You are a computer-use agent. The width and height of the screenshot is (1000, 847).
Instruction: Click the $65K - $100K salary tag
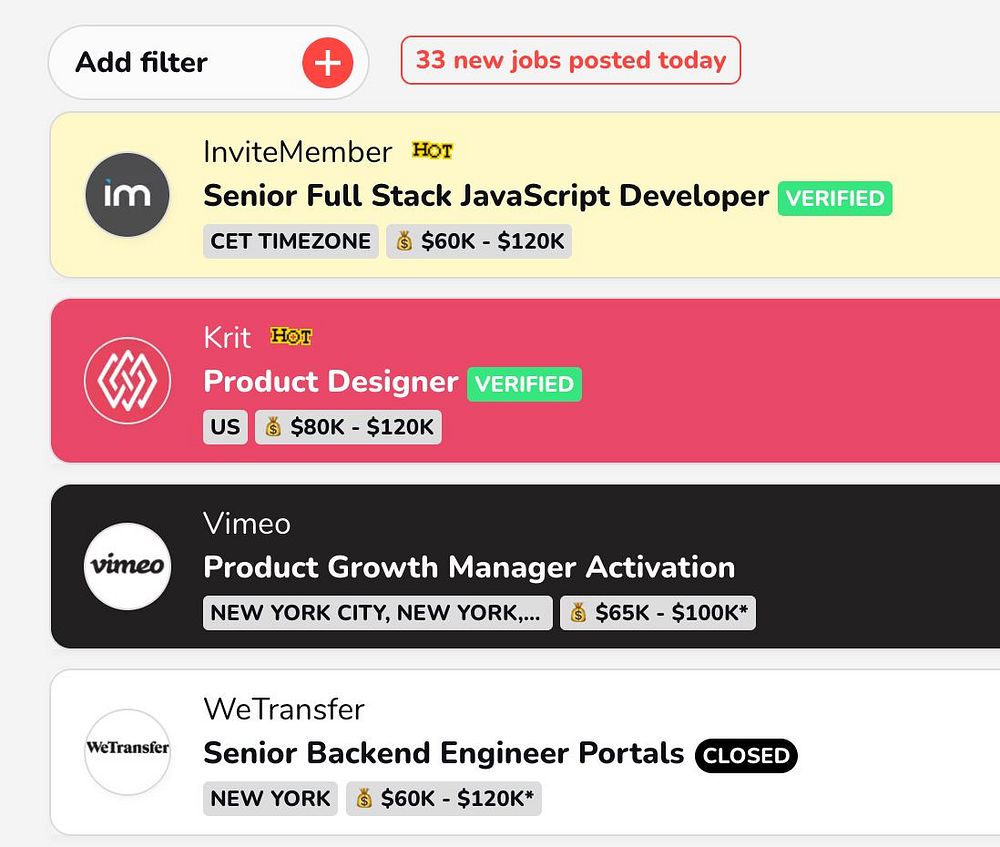click(657, 613)
